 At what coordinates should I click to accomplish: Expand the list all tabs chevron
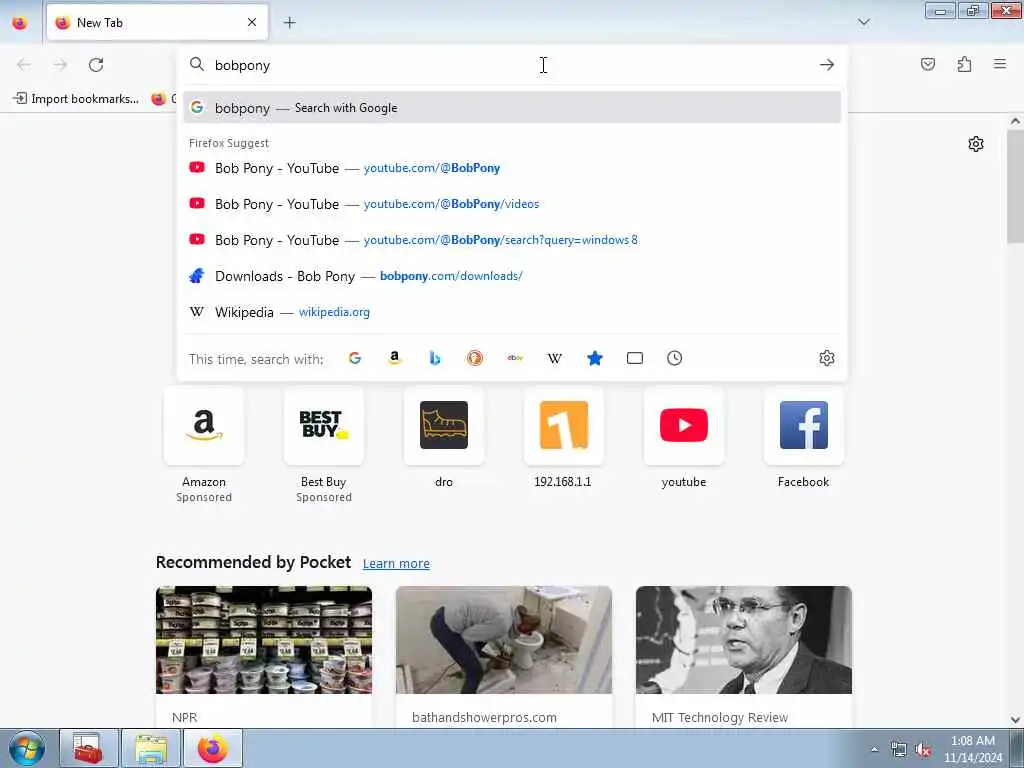(863, 22)
